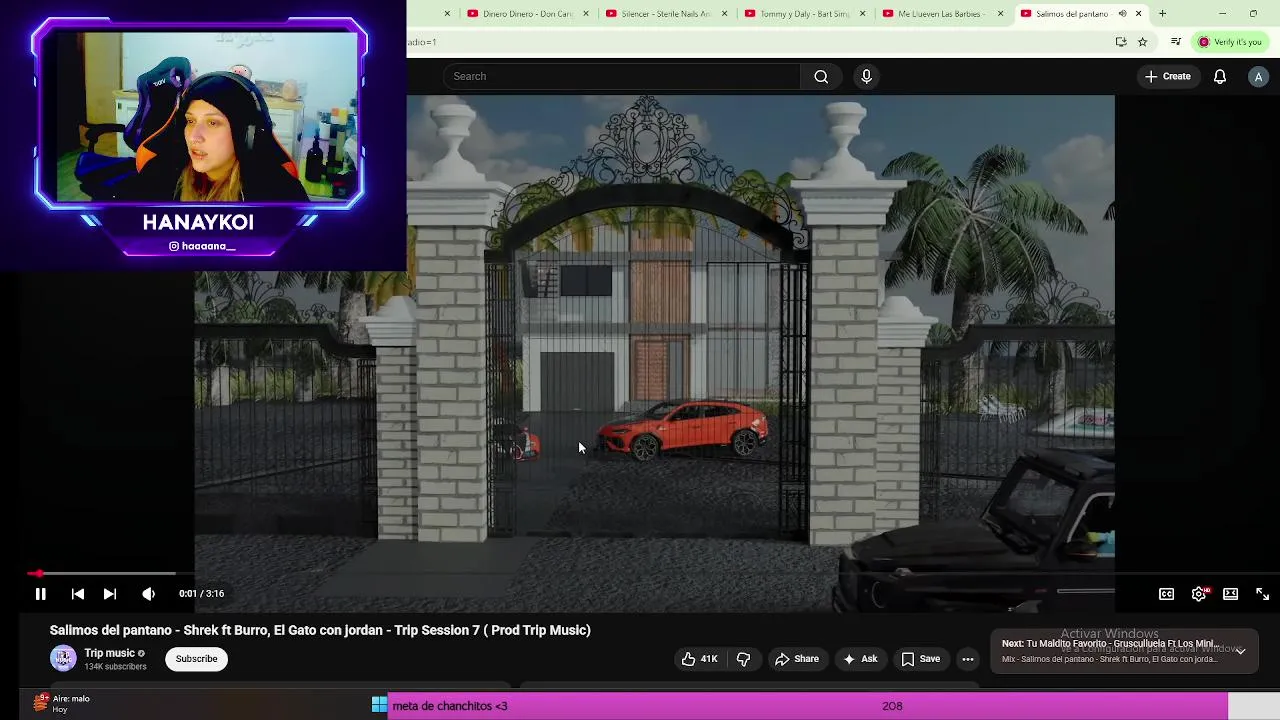Open YouTube notifications bell
Viewport: 1280px width, 720px height.
(1220, 76)
